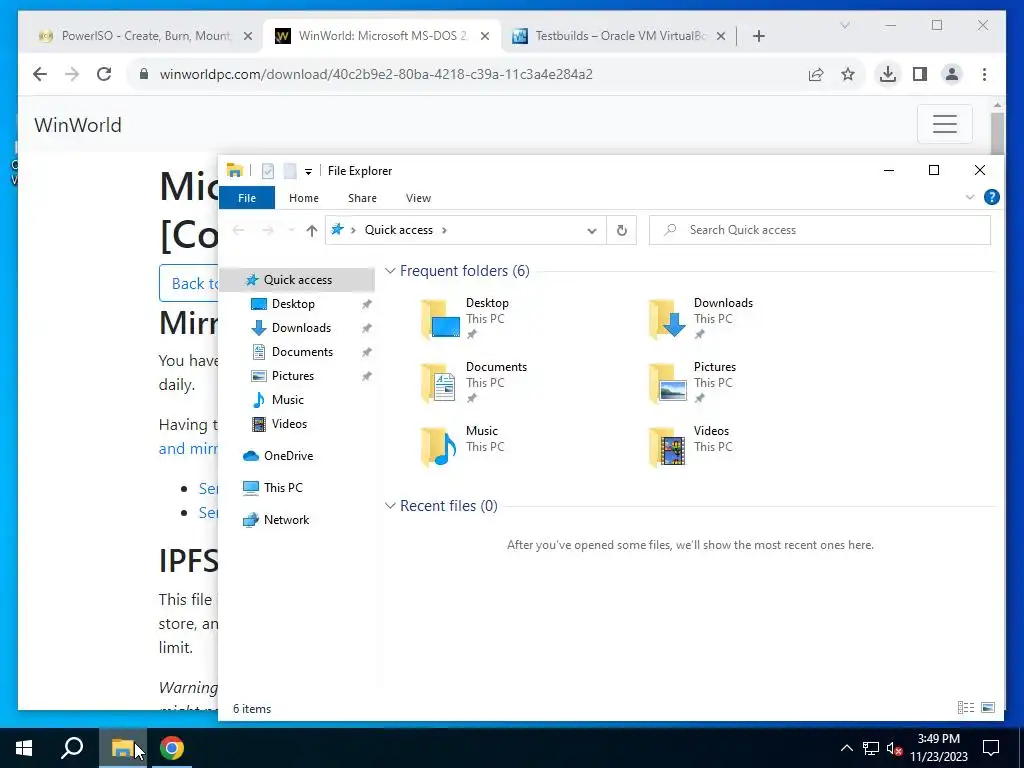This screenshot has height=768, width=1024.
Task: Go back in Chrome
Action: point(40,74)
